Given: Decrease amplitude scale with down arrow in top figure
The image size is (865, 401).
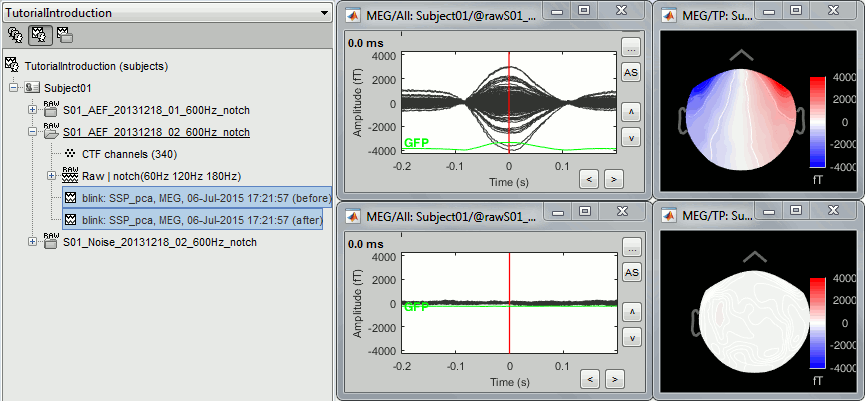Looking at the screenshot, I should (x=630, y=137).
